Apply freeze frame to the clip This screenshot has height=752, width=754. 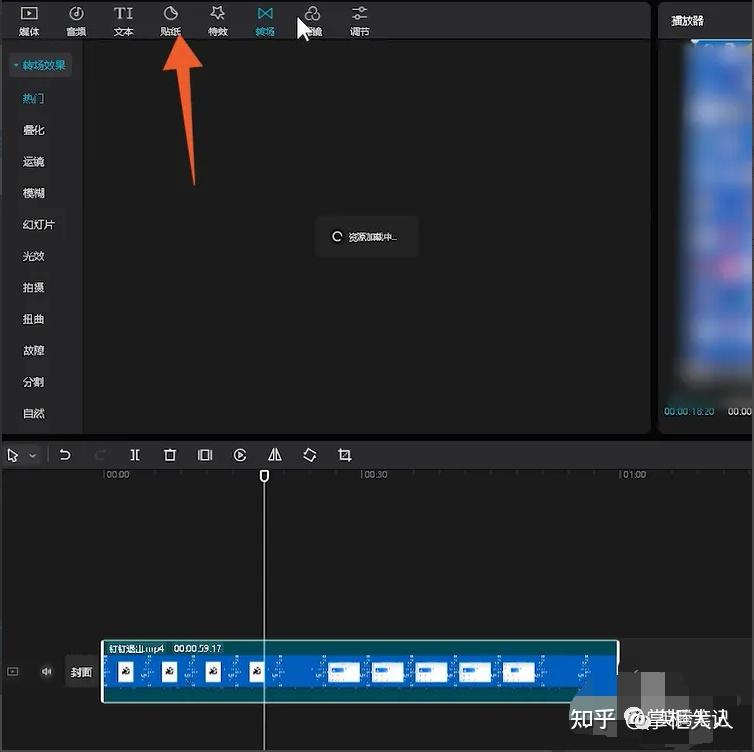(205, 455)
